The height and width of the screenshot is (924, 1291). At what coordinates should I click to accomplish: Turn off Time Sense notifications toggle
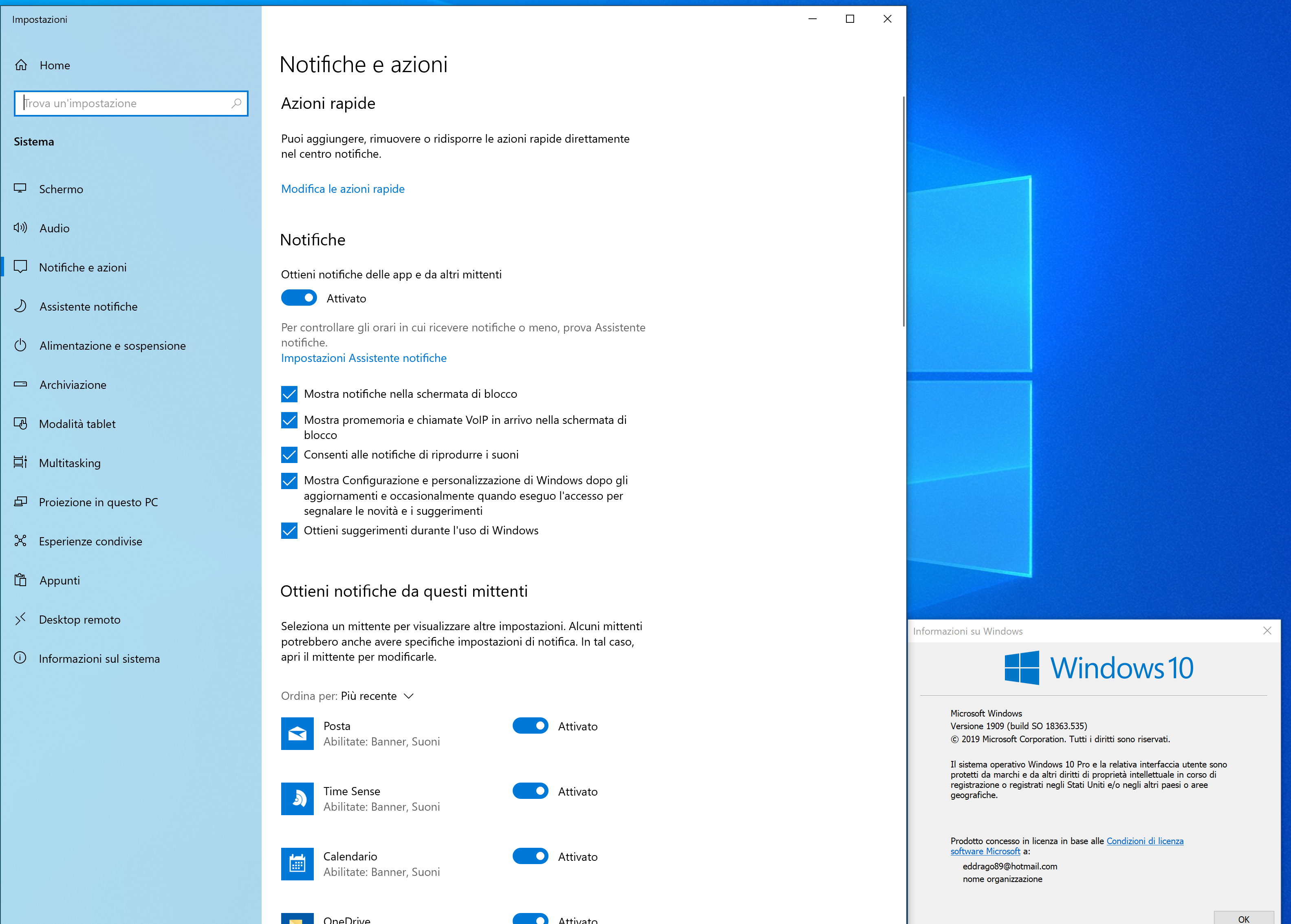coord(531,791)
